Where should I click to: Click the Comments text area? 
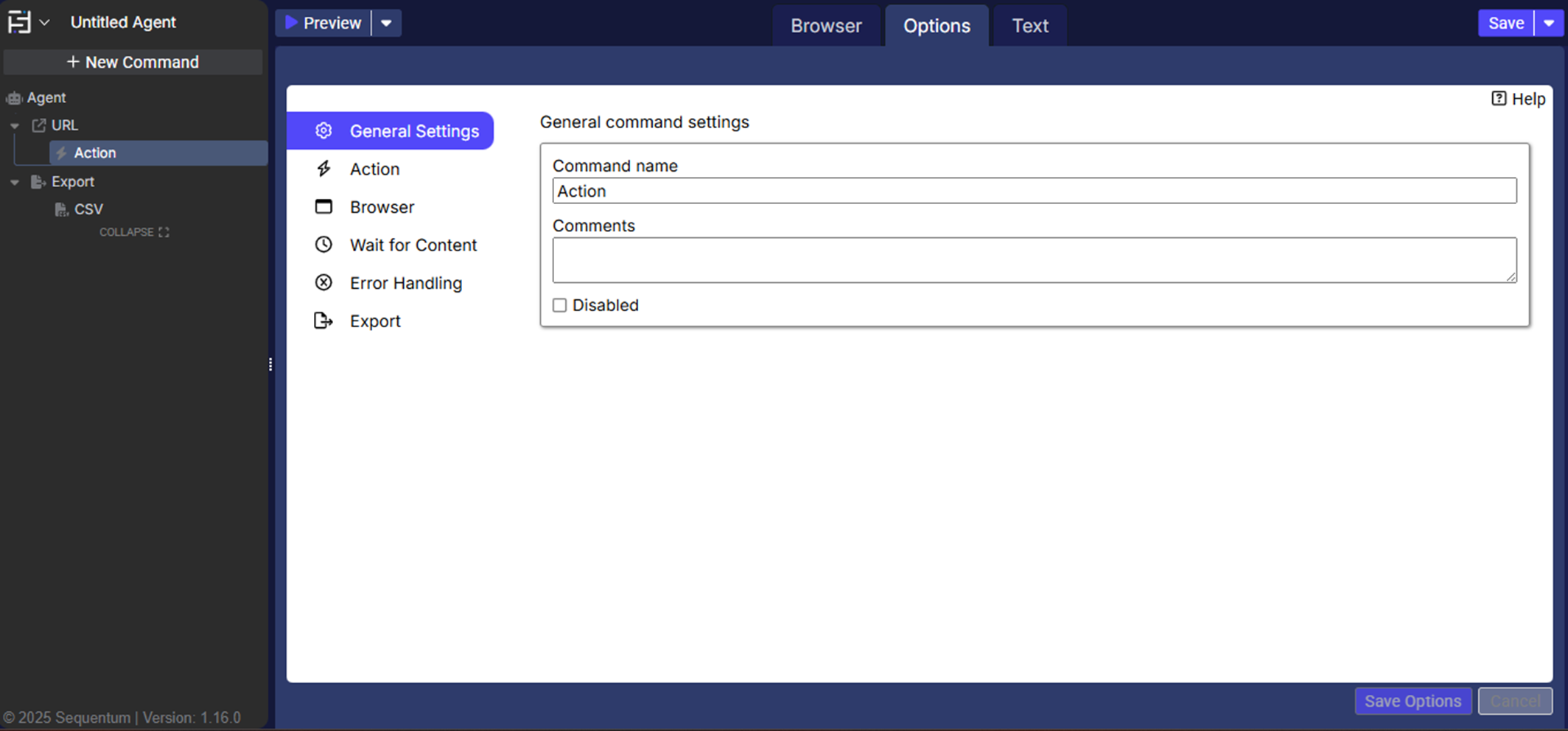tap(1034, 259)
